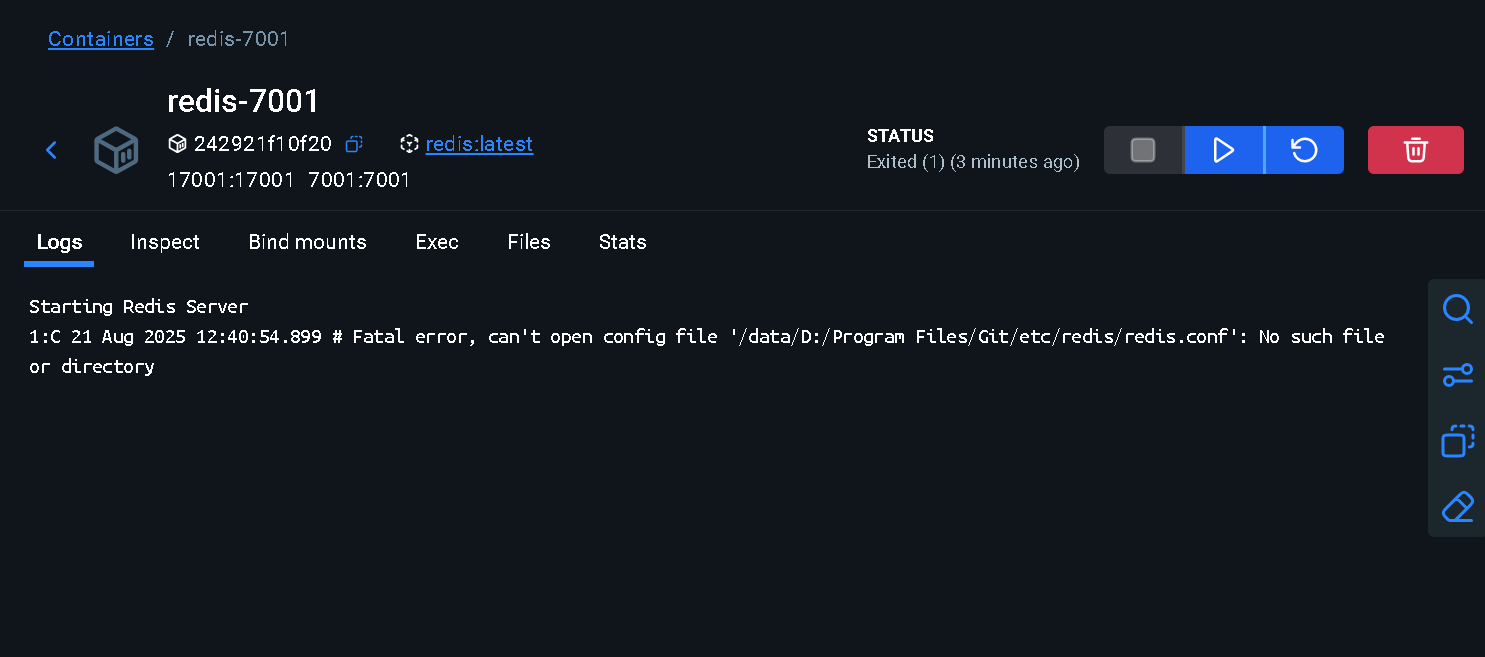The height and width of the screenshot is (657, 1485).
Task: Clear the logs with eraser icon
Action: click(1457, 507)
